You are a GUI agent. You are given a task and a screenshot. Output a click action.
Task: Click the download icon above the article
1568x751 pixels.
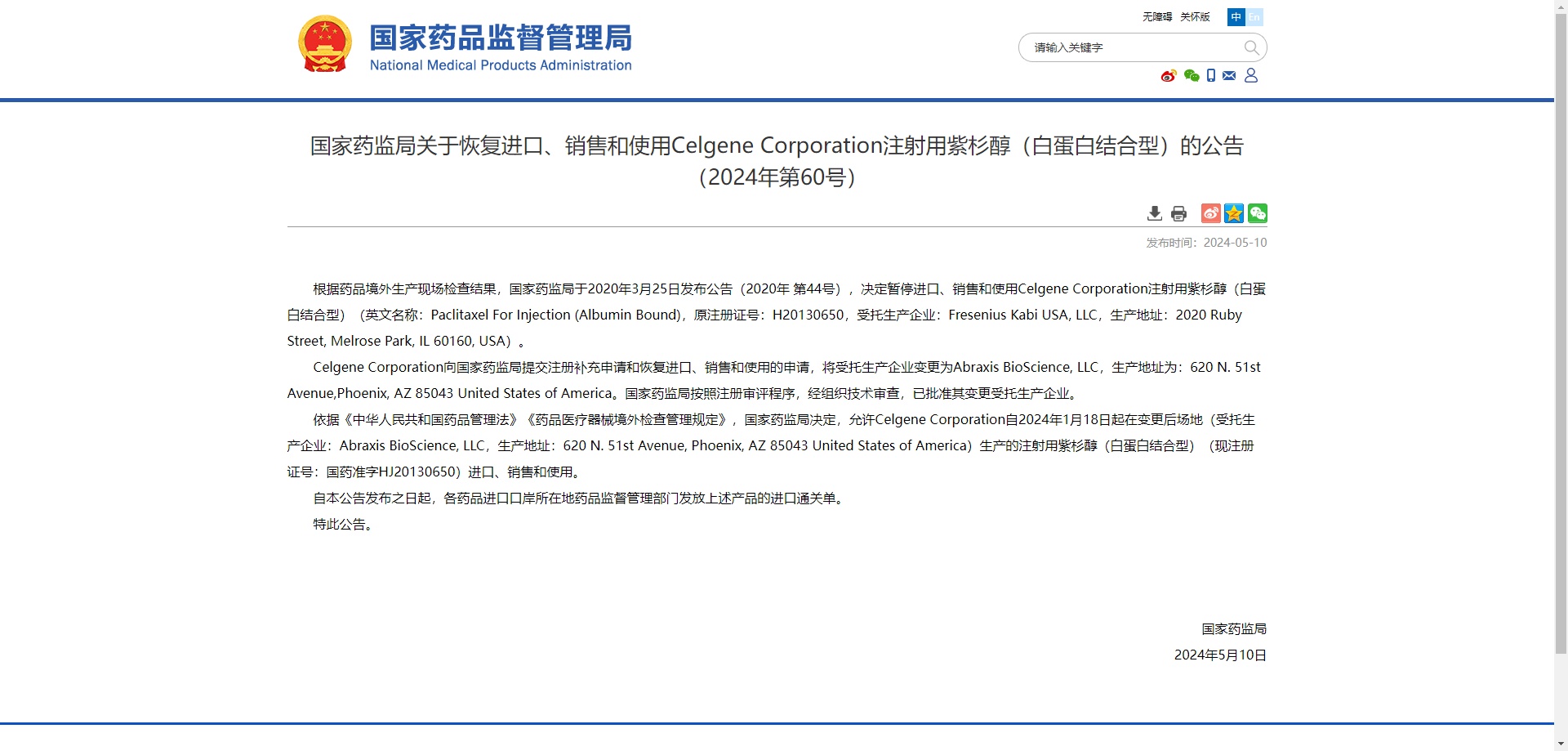tap(1154, 213)
